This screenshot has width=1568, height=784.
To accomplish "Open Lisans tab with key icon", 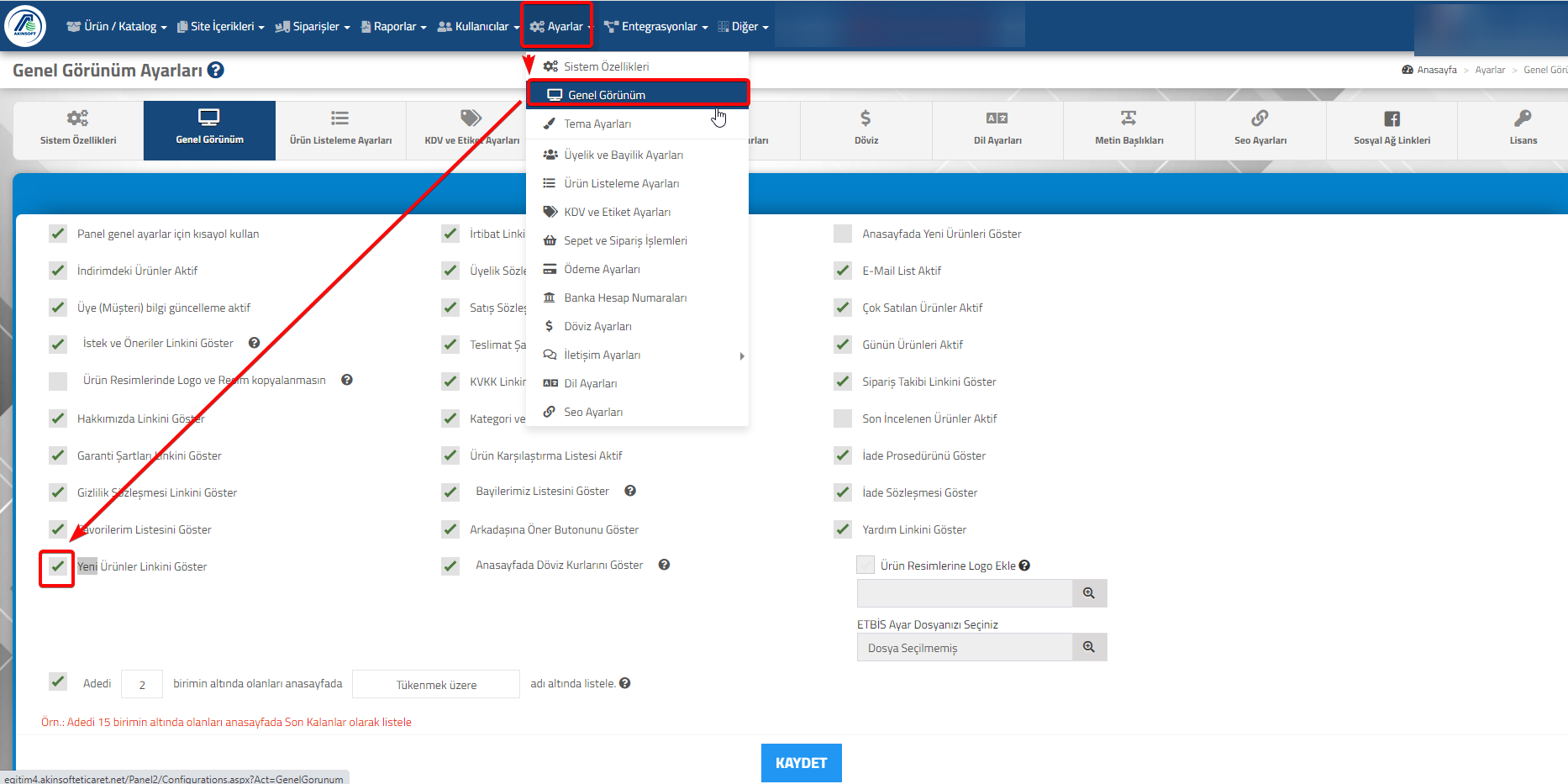I will click(x=1523, y=130).
